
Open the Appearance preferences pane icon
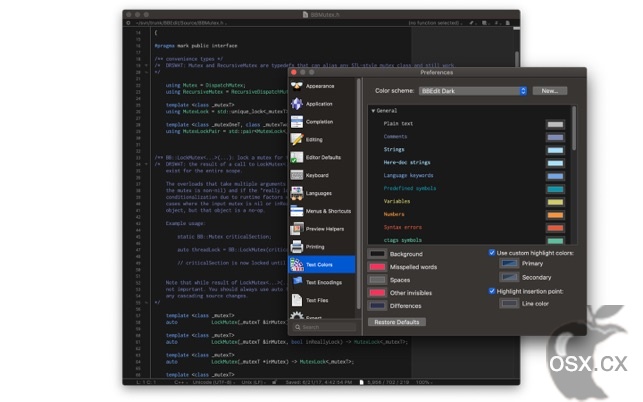click(296, 86)
